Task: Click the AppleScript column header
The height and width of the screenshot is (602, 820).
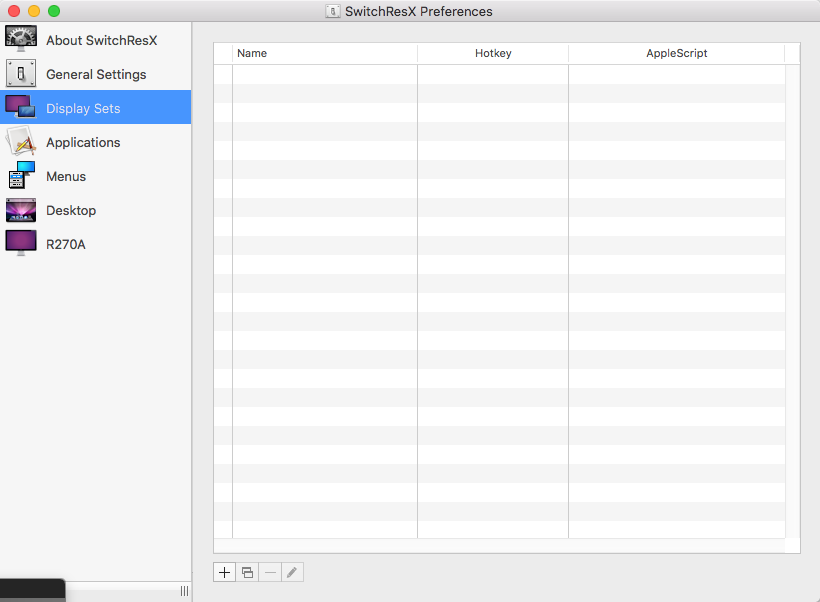Action: 677,53
